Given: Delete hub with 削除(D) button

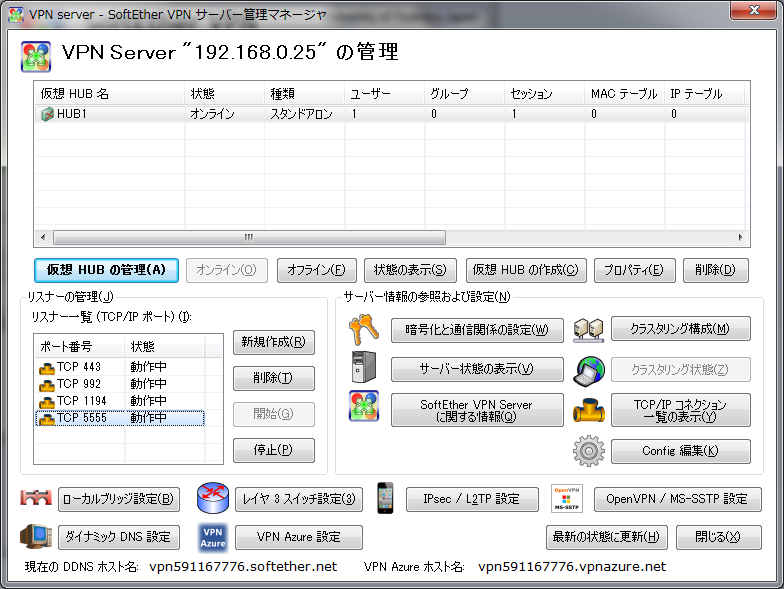Looking at the screenshot, I should [716, 270].
